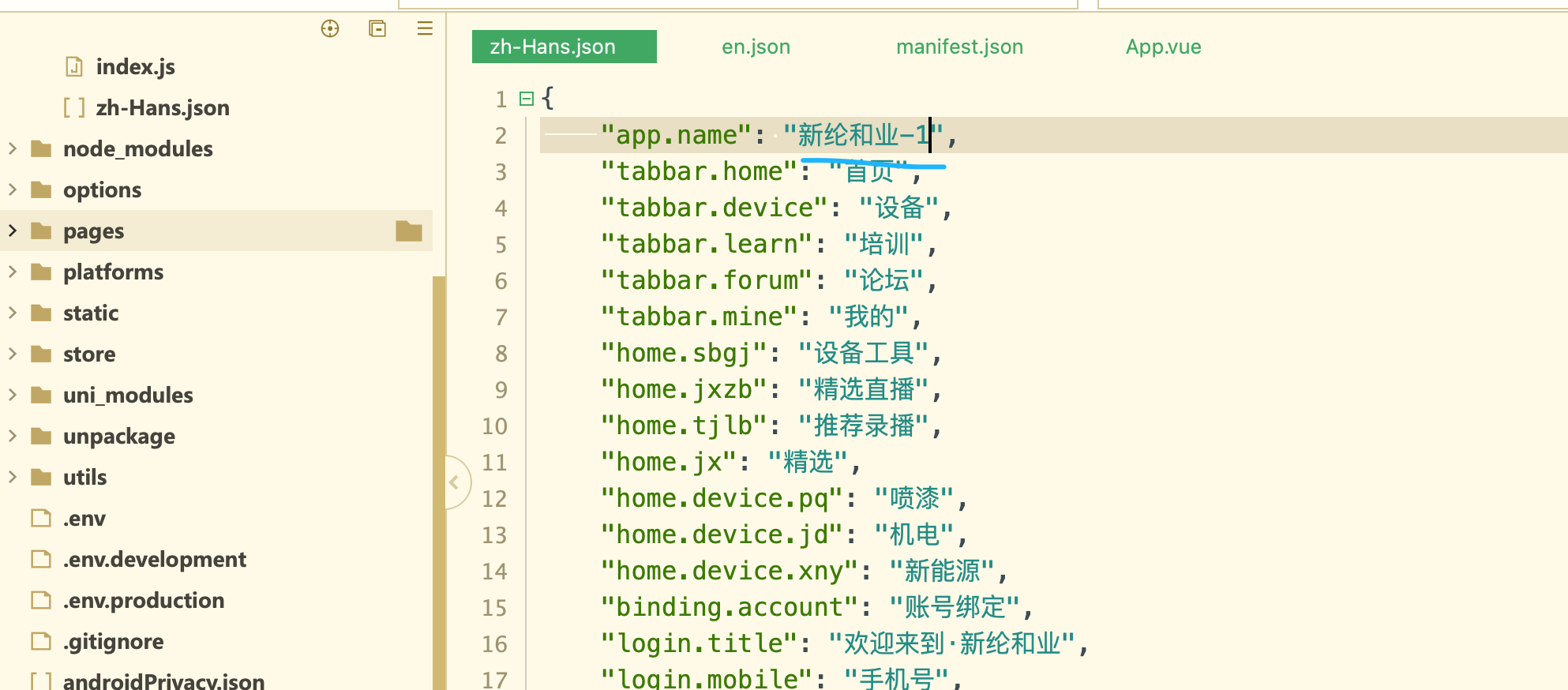
Task: Click the locate current file target icon
Action: (330, 29)
